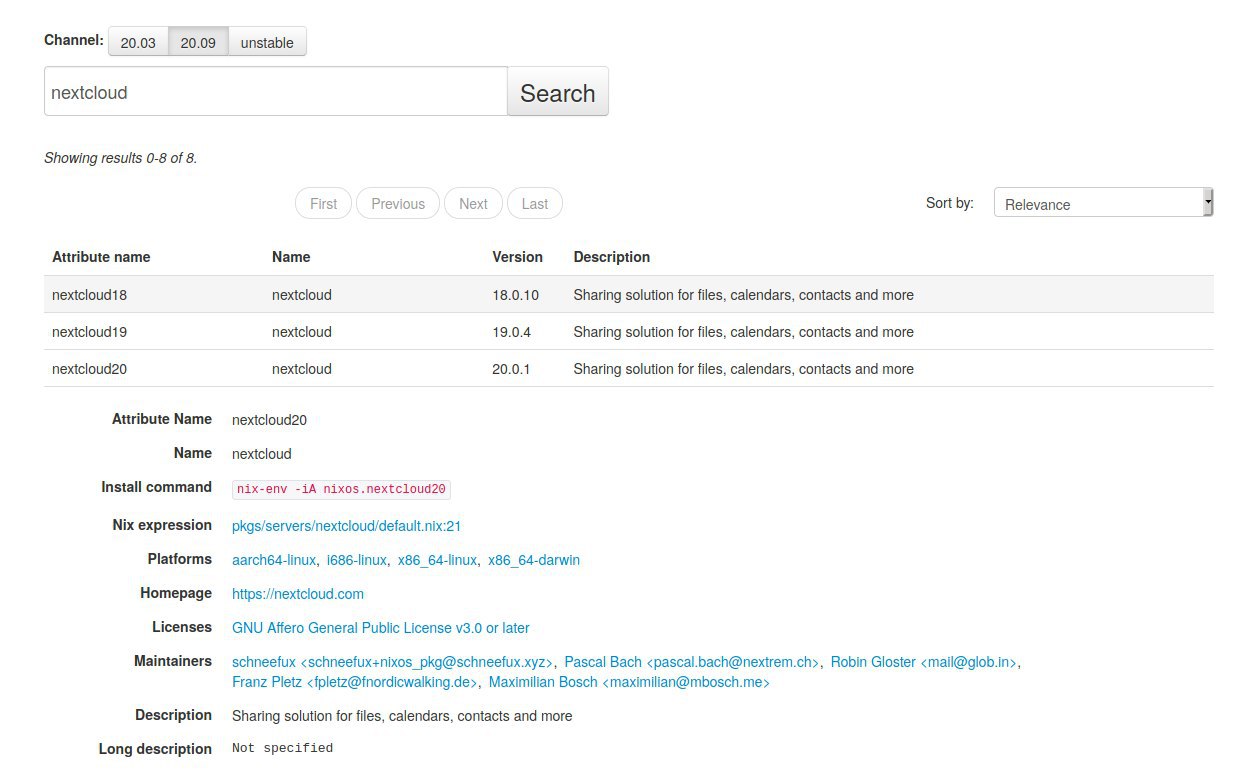The height and width of the screenshot is (769, 1254).
Task: Email maintainer Franz Pletz
Action: point(355,682)
